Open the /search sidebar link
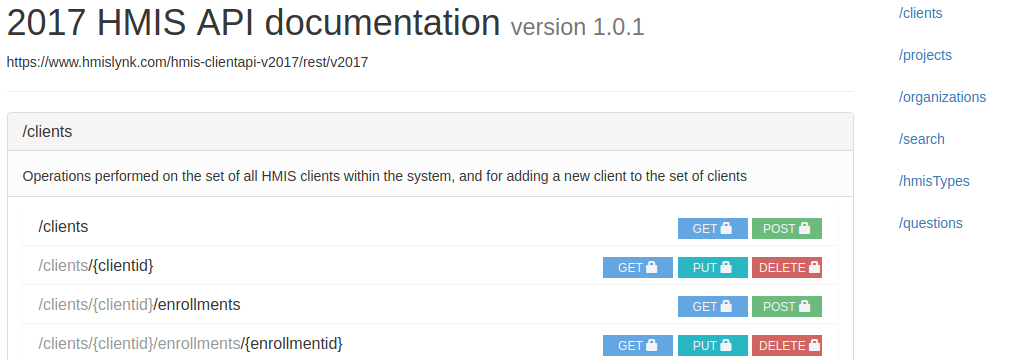 921,139
